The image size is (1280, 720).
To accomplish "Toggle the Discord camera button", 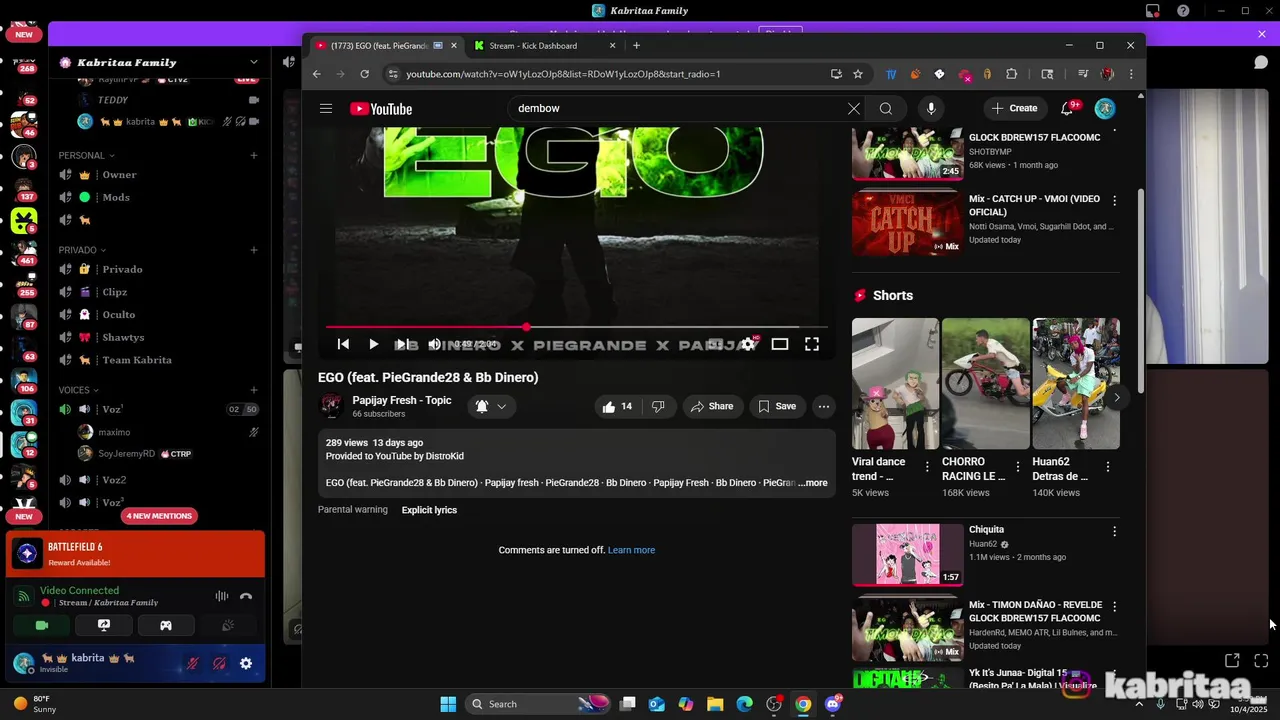I will pyautogui.click(x=42, y=625).
